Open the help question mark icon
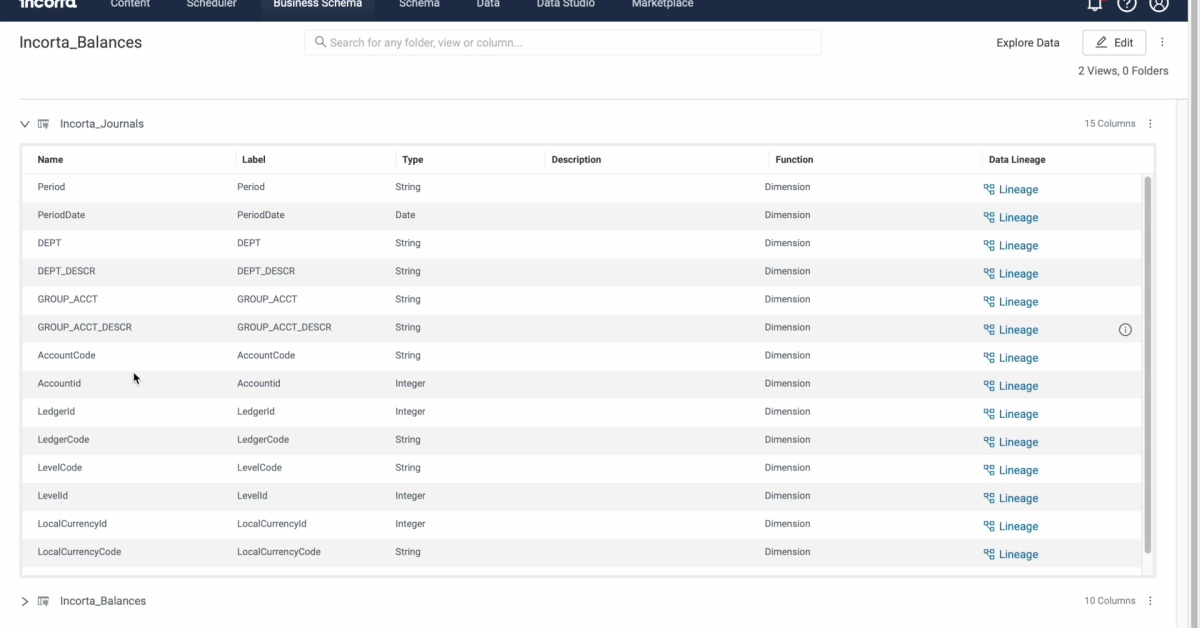Image resolution: width=1200 pixels, height=628 pixels. tap(1127, 5)
